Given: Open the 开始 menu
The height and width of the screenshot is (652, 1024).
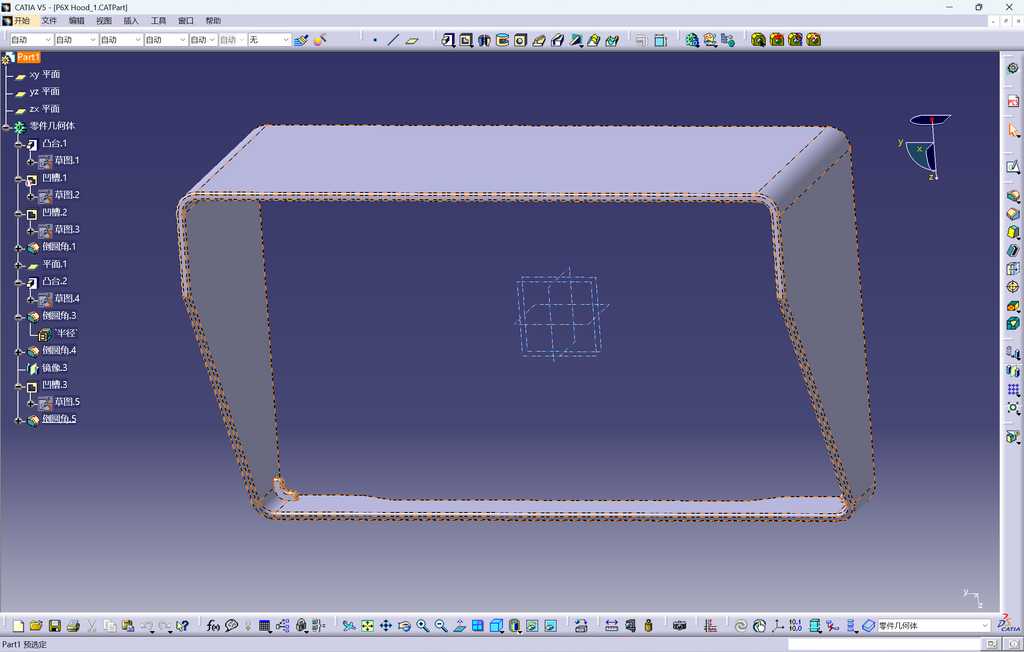Looking at the screenshot, I should pyautogui.click(x=22, y=21).
